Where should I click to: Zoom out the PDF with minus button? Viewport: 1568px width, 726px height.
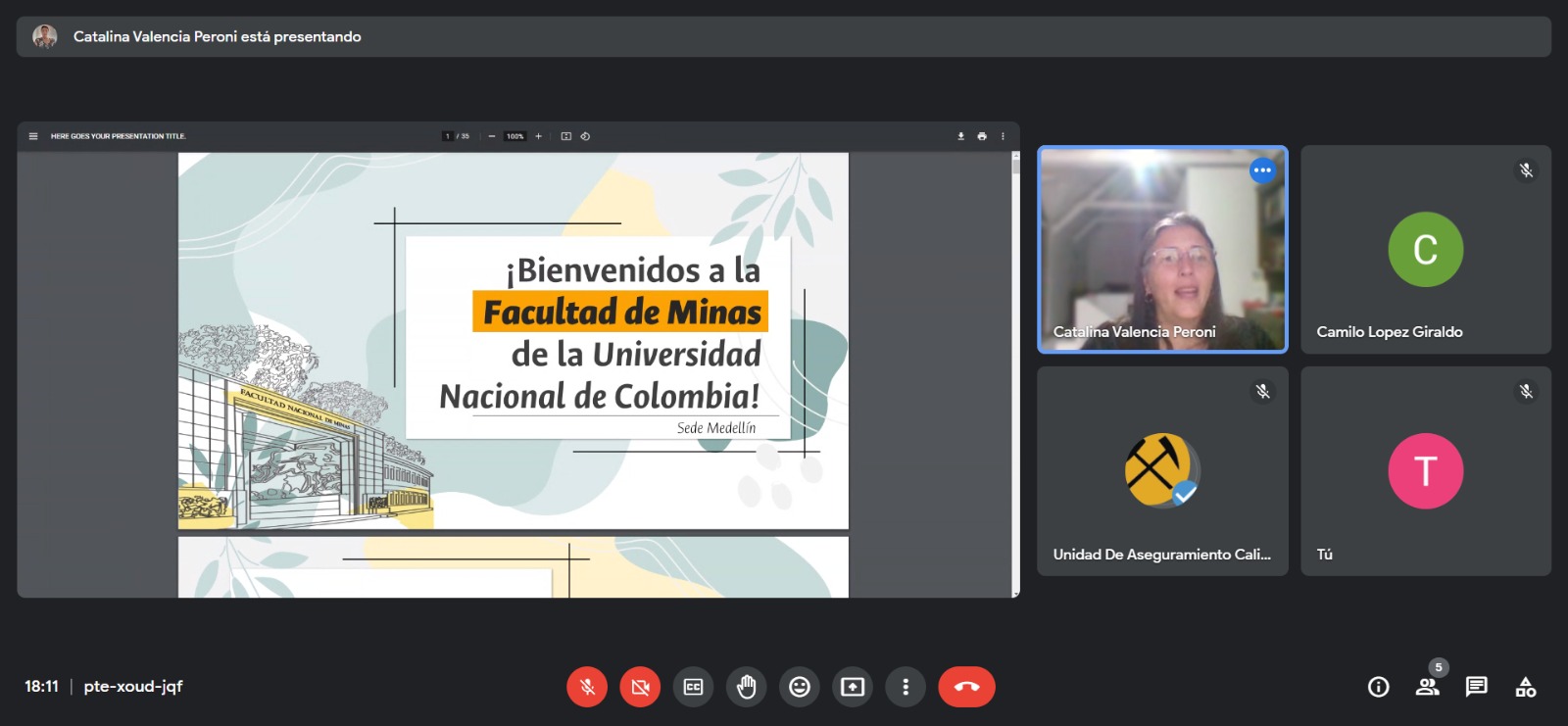click(492, 136)
